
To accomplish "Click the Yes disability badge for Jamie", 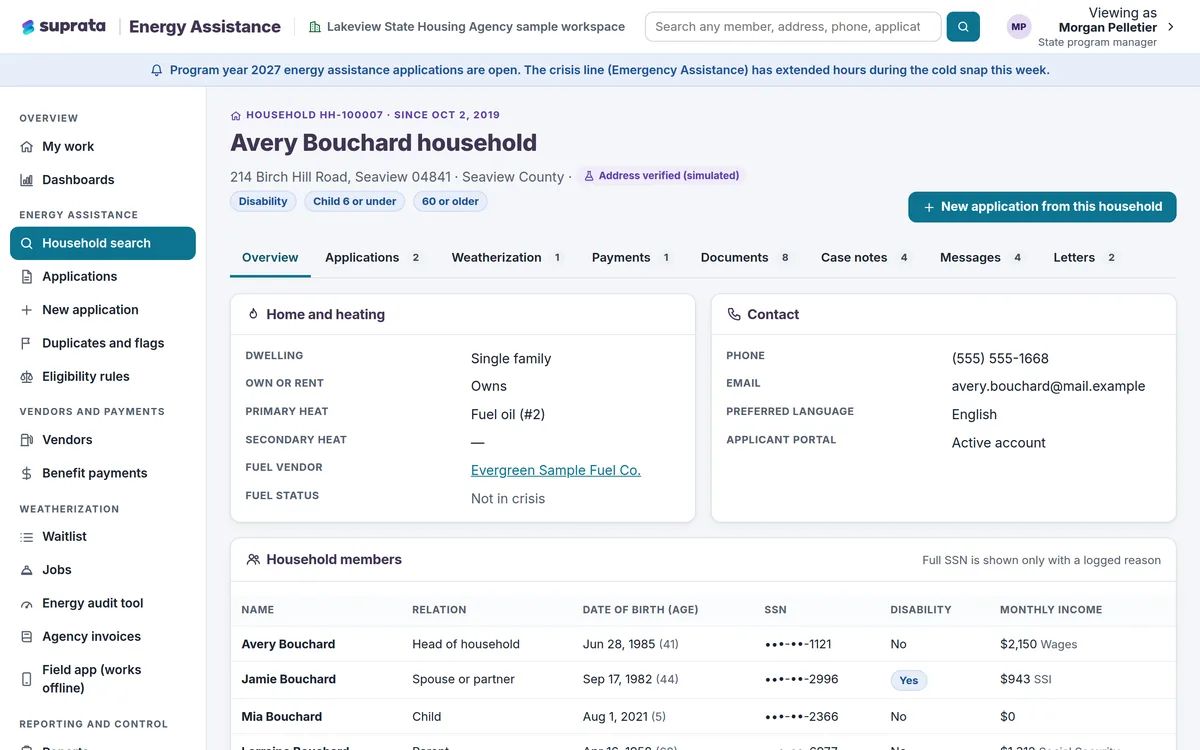I will point(909,680).
